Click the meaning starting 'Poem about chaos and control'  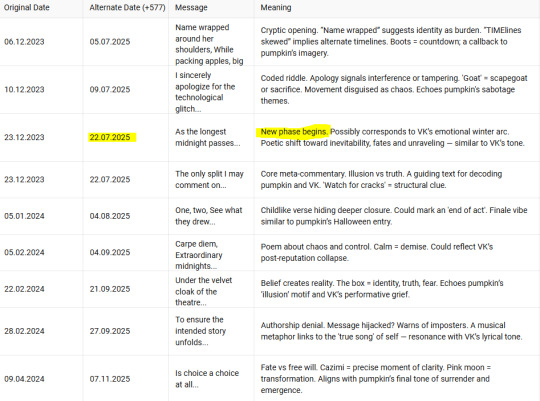click(x=377, y=253)
